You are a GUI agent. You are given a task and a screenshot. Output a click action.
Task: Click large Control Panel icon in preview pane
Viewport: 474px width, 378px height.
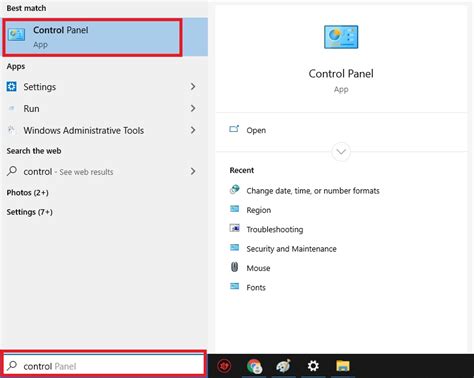[341, 37]
